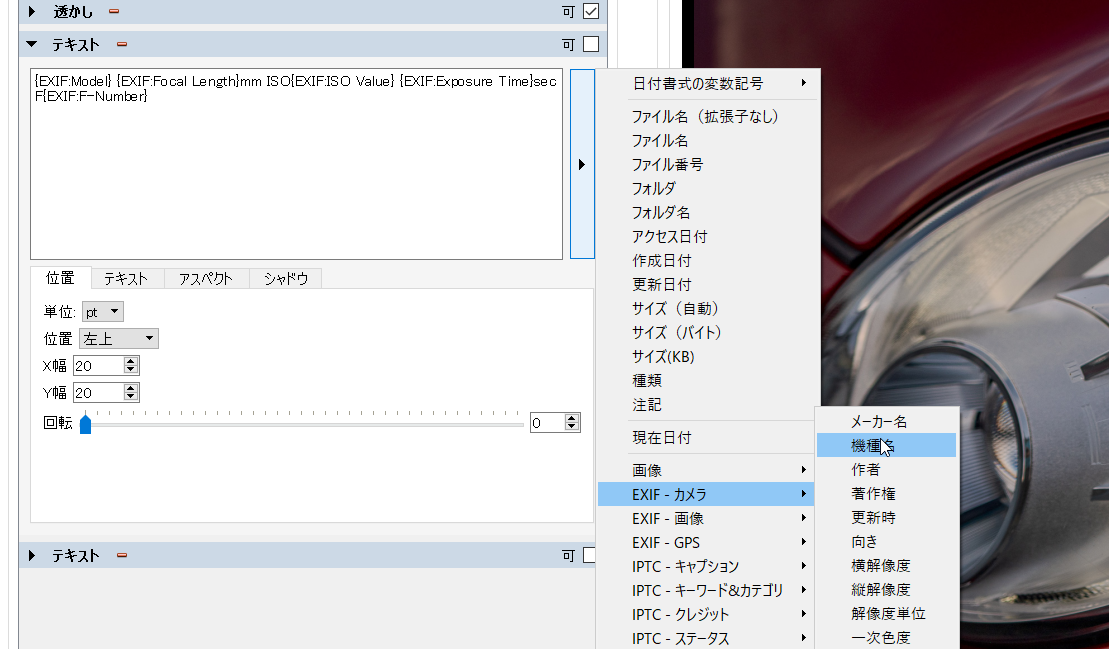The height and width of the screenshot is (649, 1109).
Task: Switch to the シャドウ tab
Action: pos(288,279)
